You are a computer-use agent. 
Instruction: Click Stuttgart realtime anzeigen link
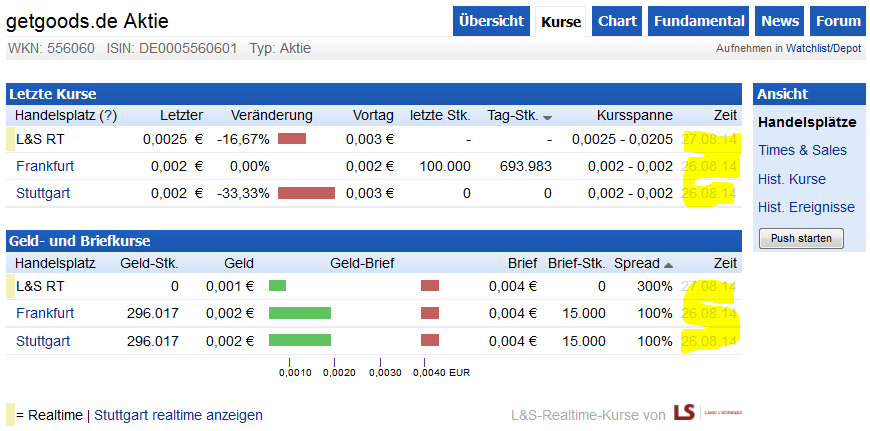click(178, 415)
